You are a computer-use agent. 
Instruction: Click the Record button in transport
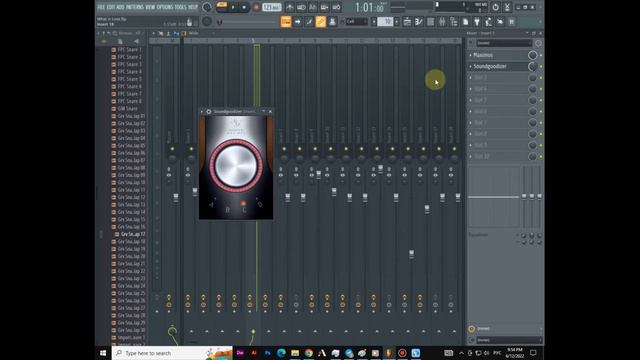[256, 7]
